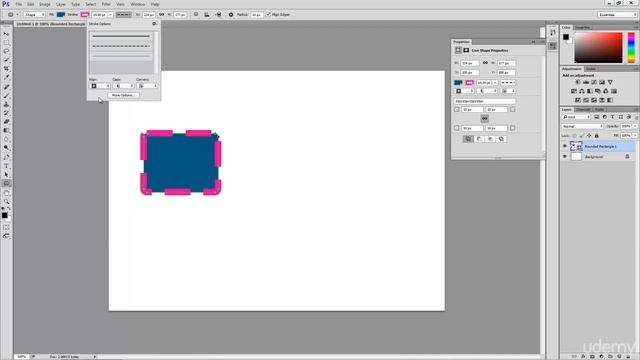The height and width of the screenshot is (360, 640).
Task: Open path operations icon in options bar
Action: (196, 14)
